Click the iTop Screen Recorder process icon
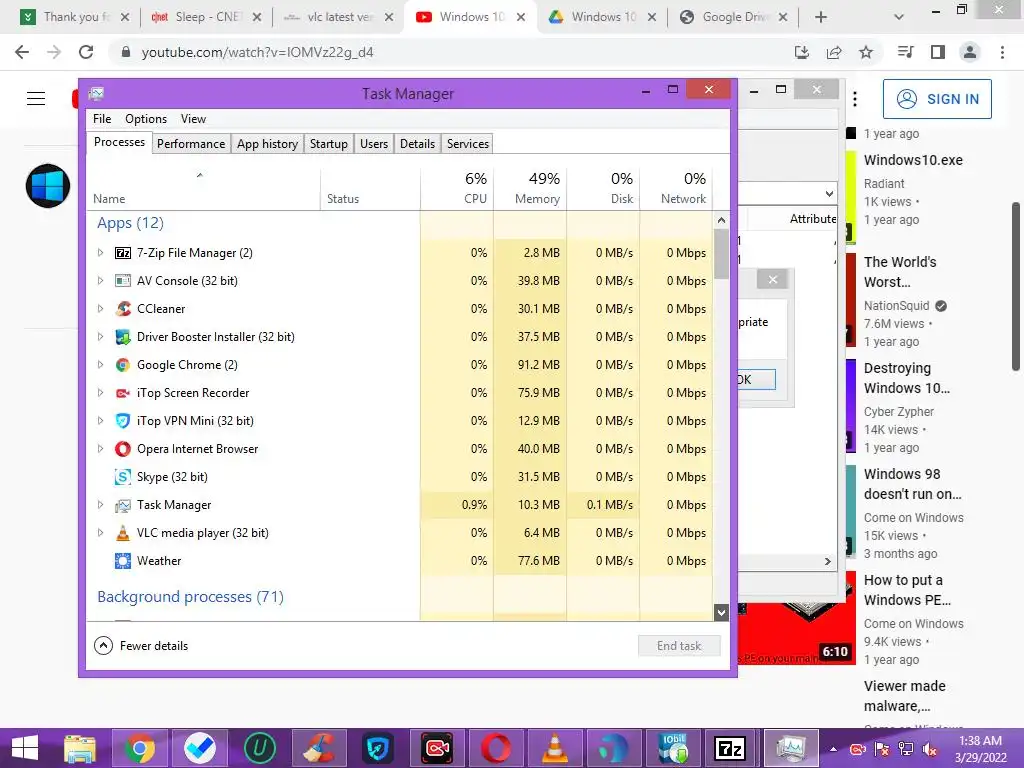 [123, 393]
